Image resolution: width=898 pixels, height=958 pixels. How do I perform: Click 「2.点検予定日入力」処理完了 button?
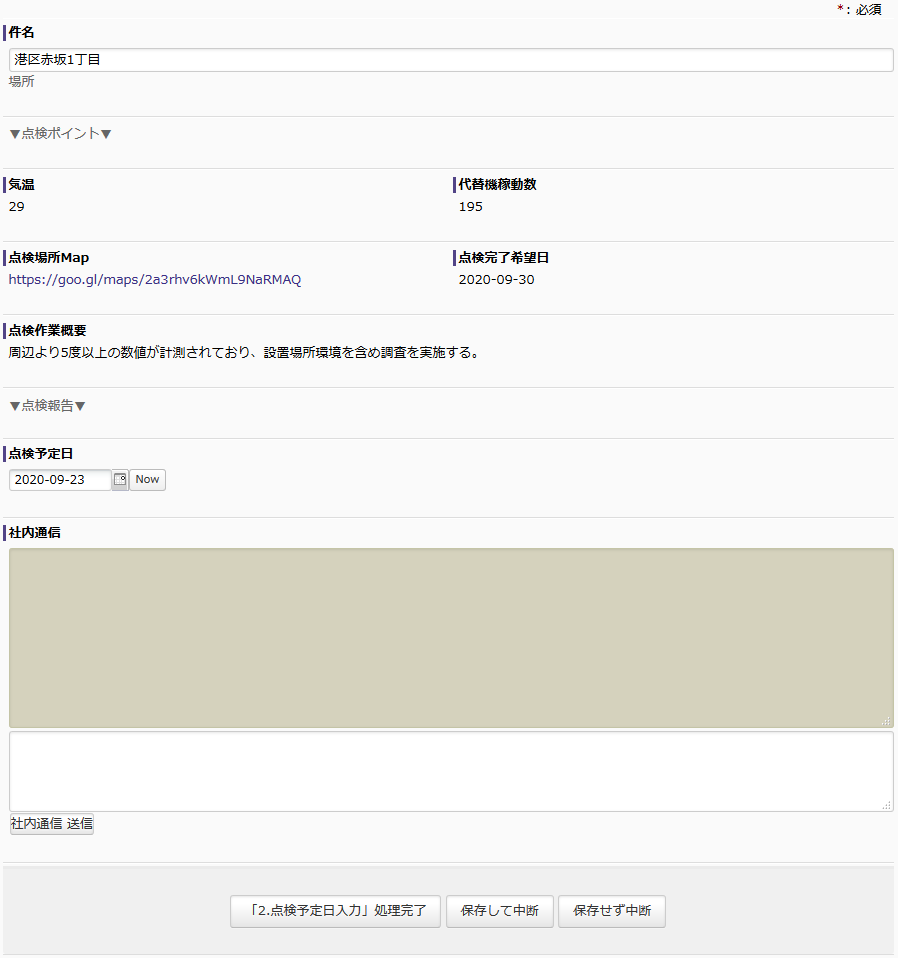pos(335,911)
